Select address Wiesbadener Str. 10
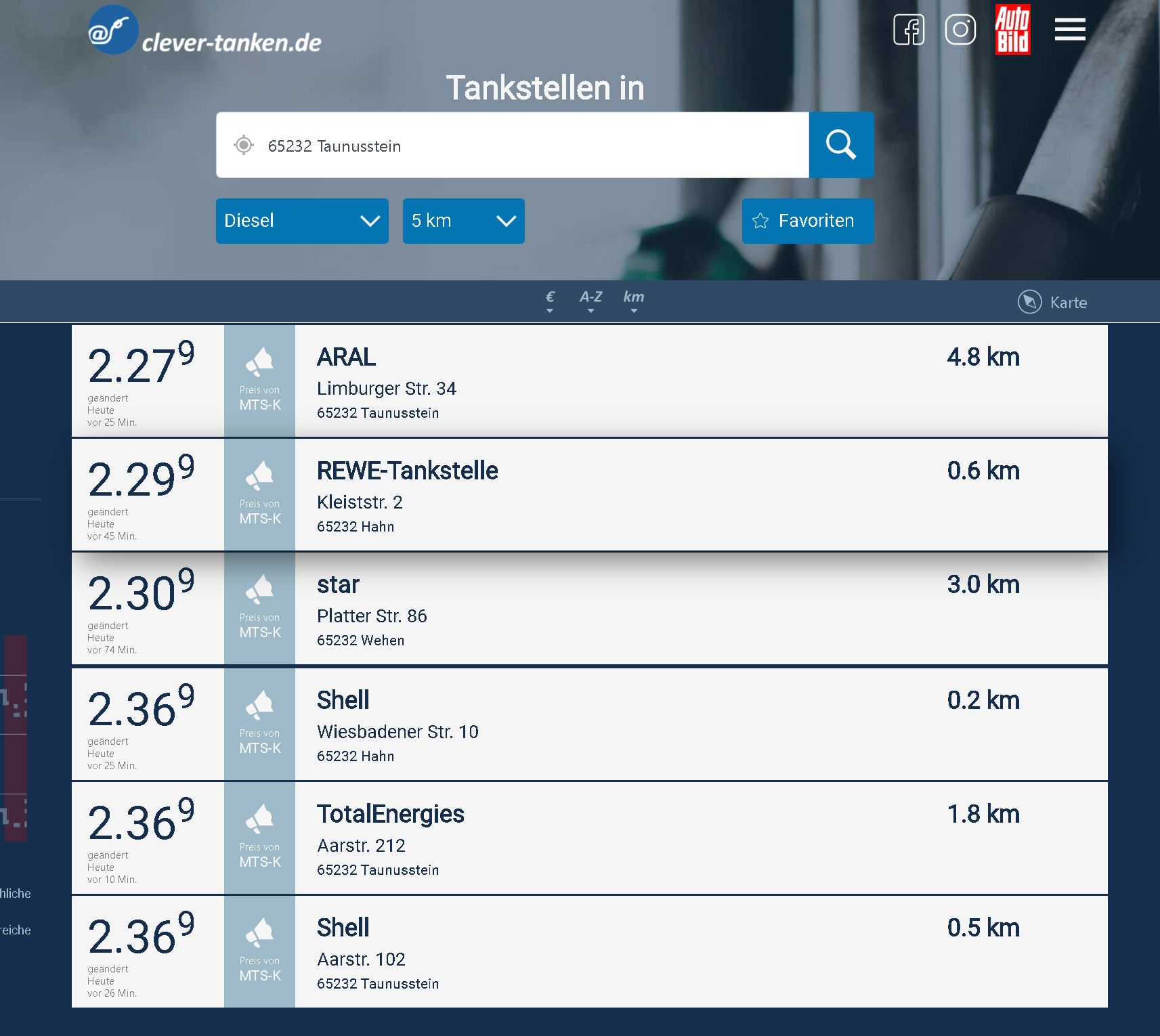This screenshot has height=1036, width=1160. point(398,731)
